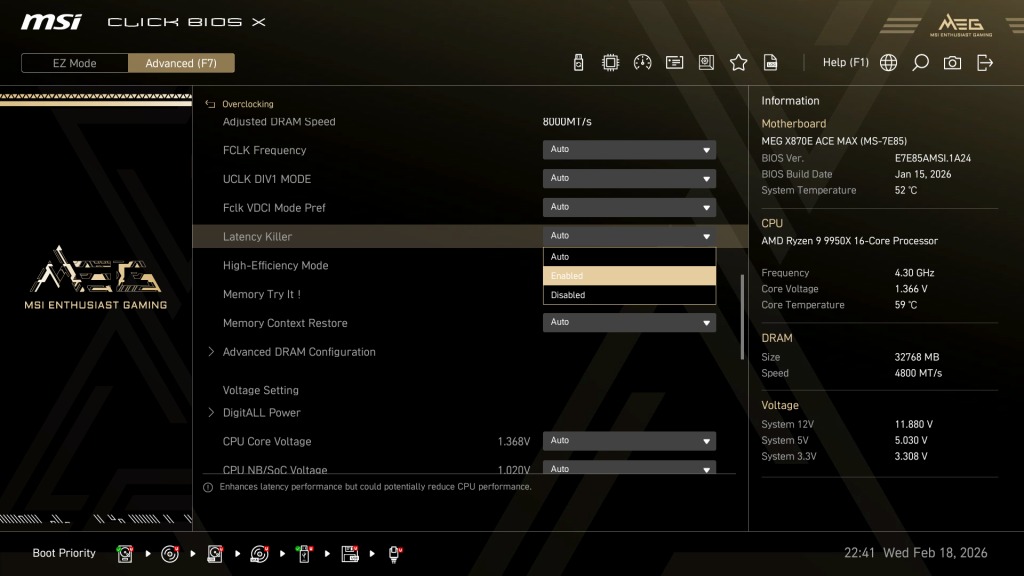Viewport: 1024px width, 576px height.
Task: Click the Overclocking breadcrumb title
Action: point(248,104)
